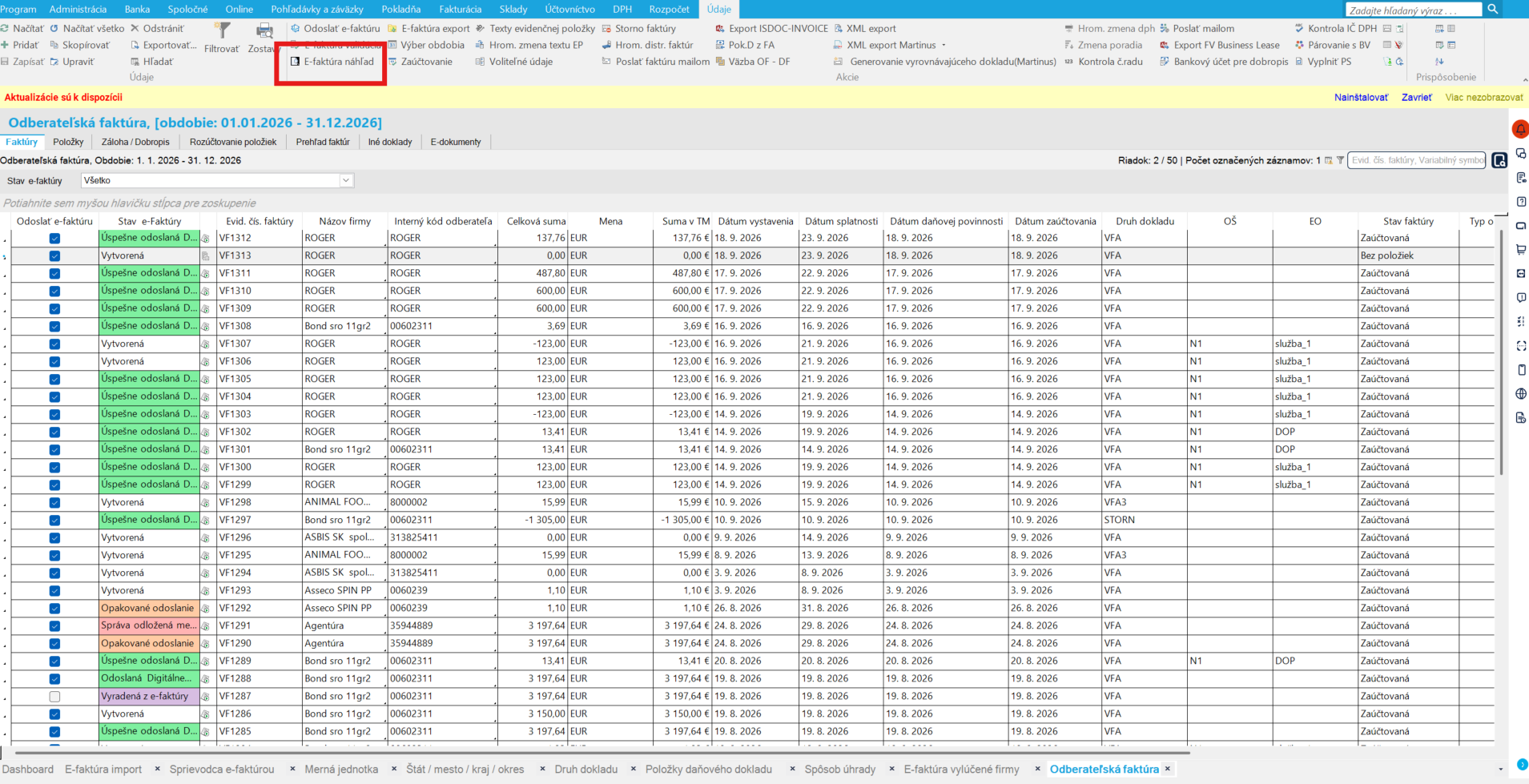1529x784 pixels.
Task: Click Storno faktúry in the ribbon
Action: (639, 28)
